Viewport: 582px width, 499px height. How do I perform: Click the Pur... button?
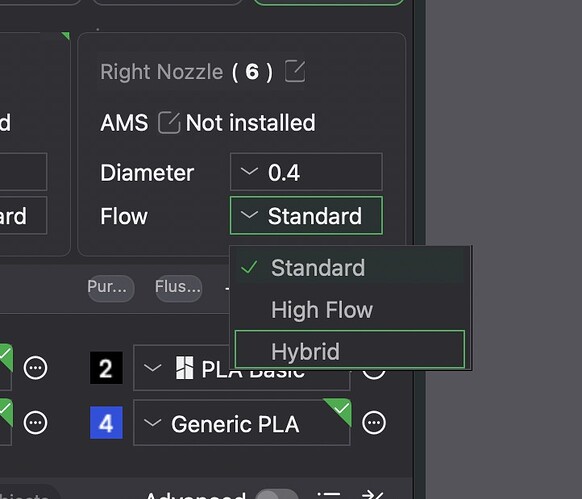click(x=111, y=287)
